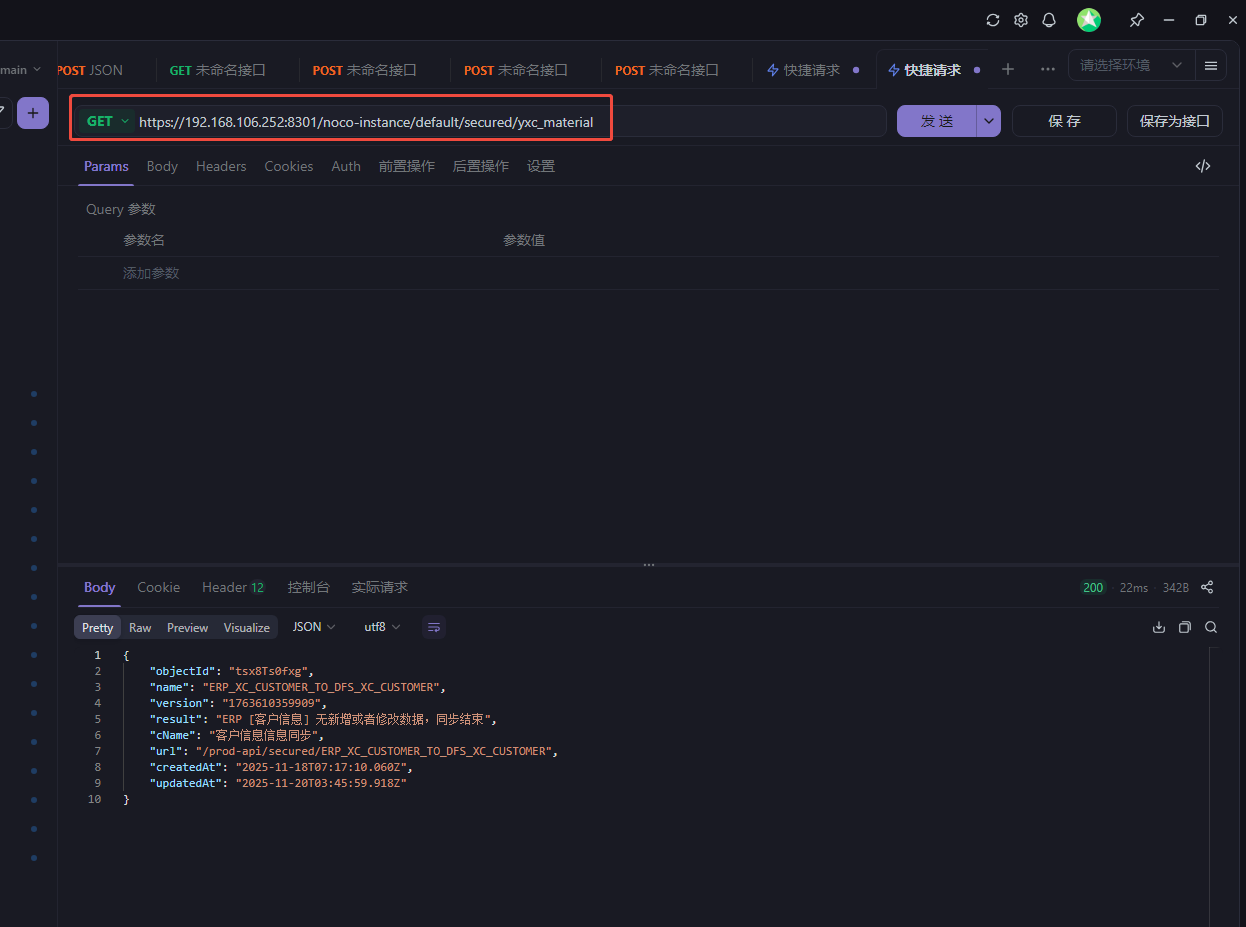Viewport: 1246px width, 927px height.
Task: Open settings gear icon in title bar
Action: point(1021,20)
